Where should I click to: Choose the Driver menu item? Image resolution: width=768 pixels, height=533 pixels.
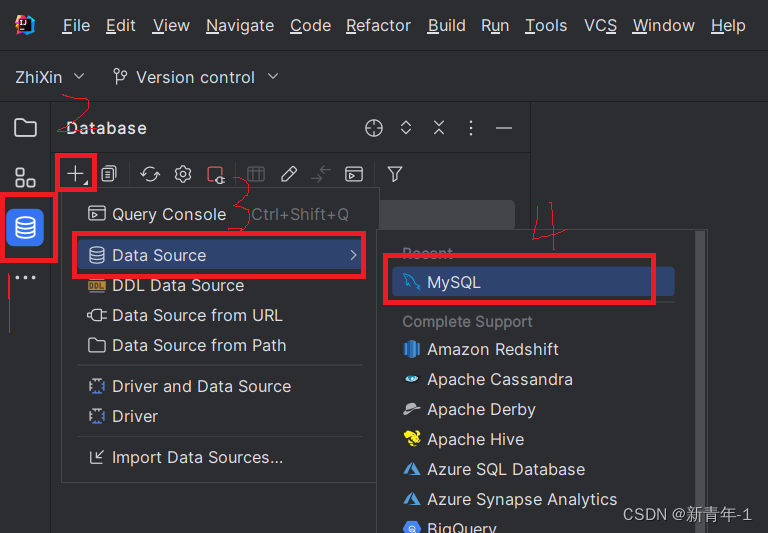pos(219,416)
